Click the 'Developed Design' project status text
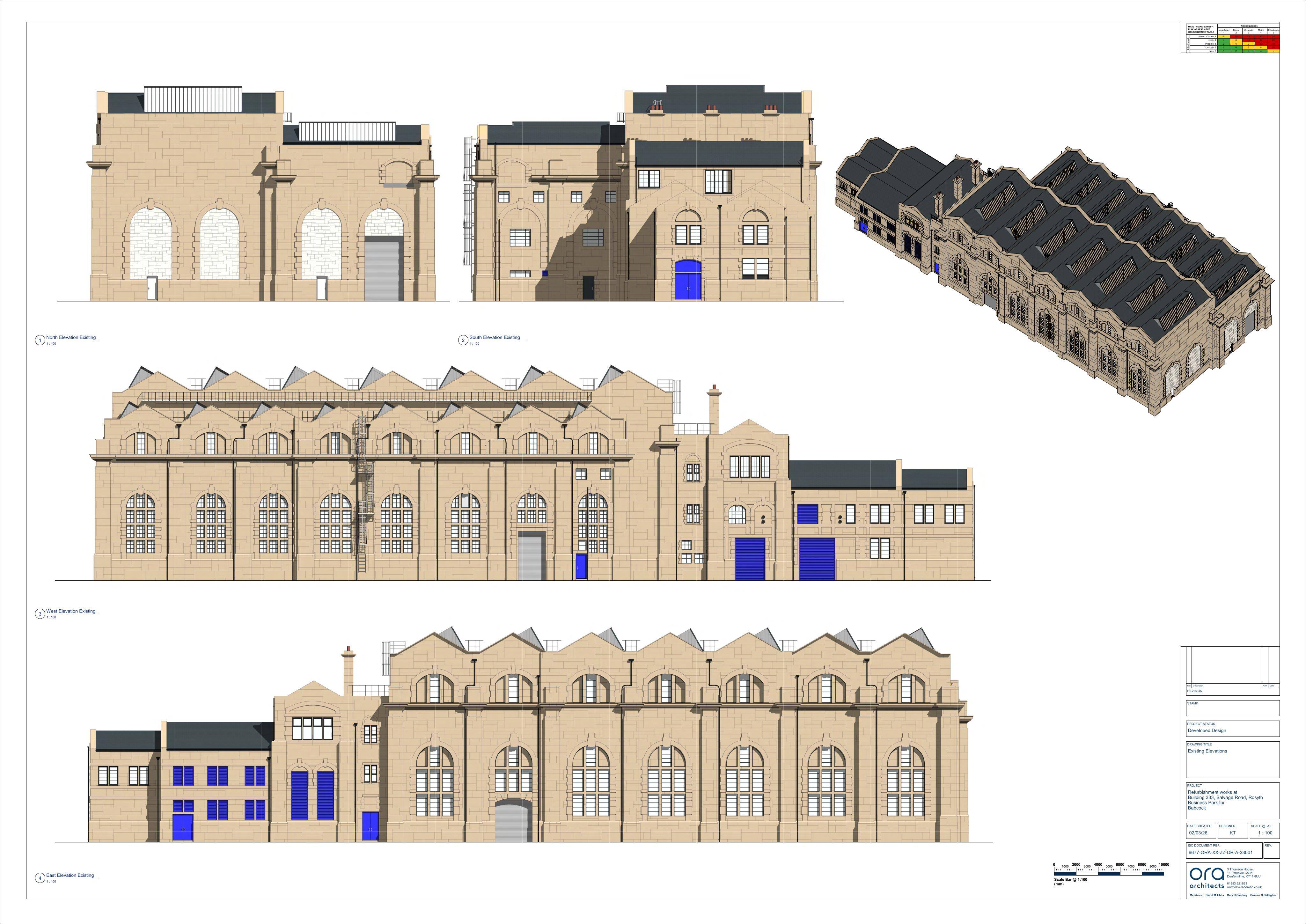The height and width of the screenshot is (924, 1306). [1207, 730]
